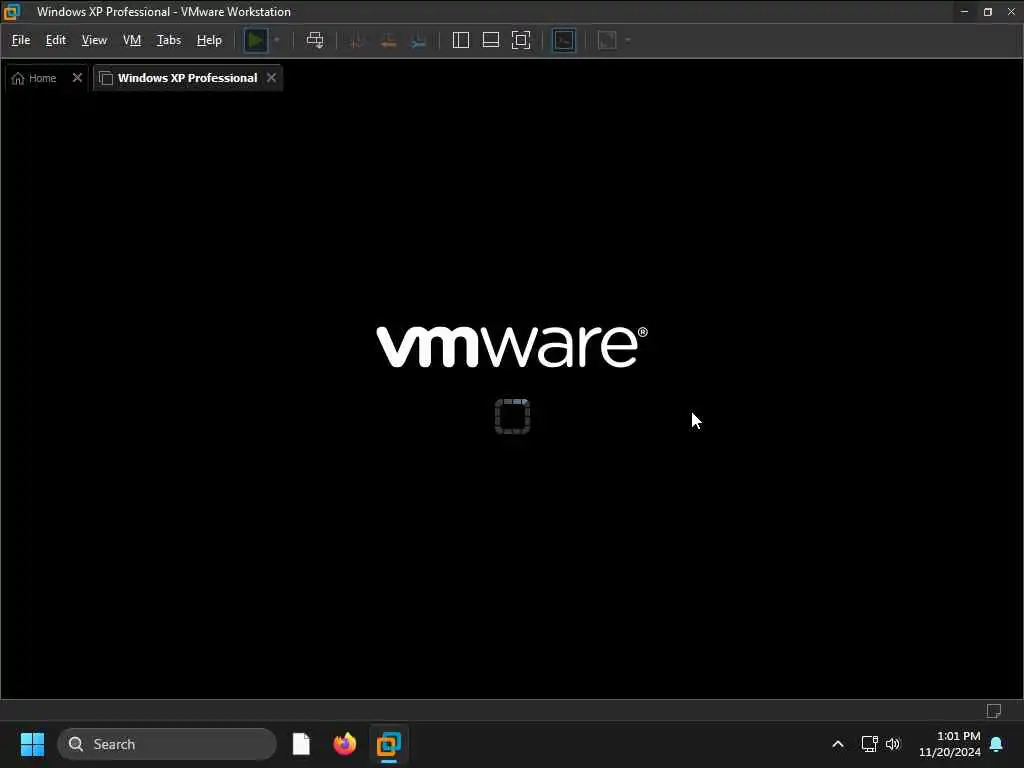Screen dimensions: 1024x768
Task: Toggle the thumbnail bar icon
Action: tap(490, 40)
